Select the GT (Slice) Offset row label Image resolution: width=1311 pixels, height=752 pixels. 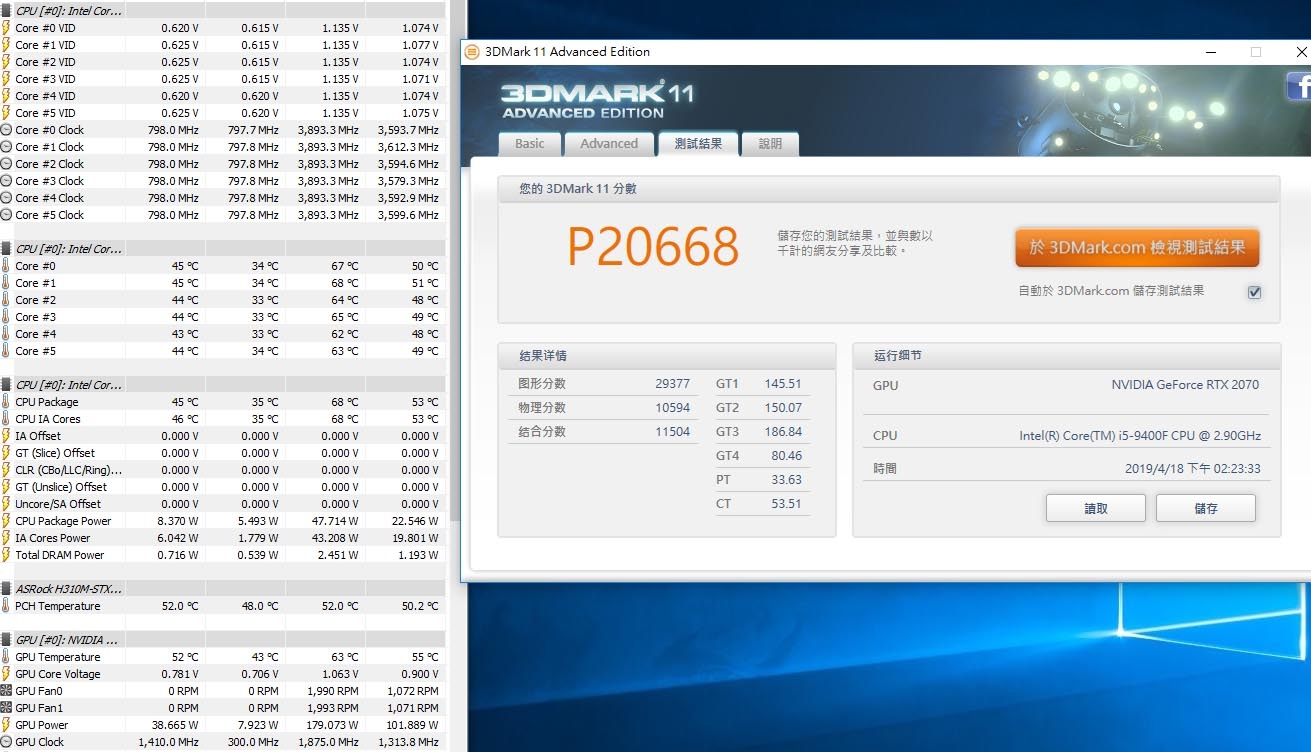55,453
